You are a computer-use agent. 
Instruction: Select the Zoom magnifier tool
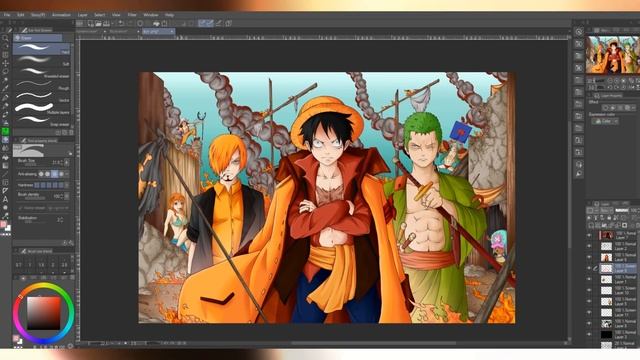(x=5, y=38)
